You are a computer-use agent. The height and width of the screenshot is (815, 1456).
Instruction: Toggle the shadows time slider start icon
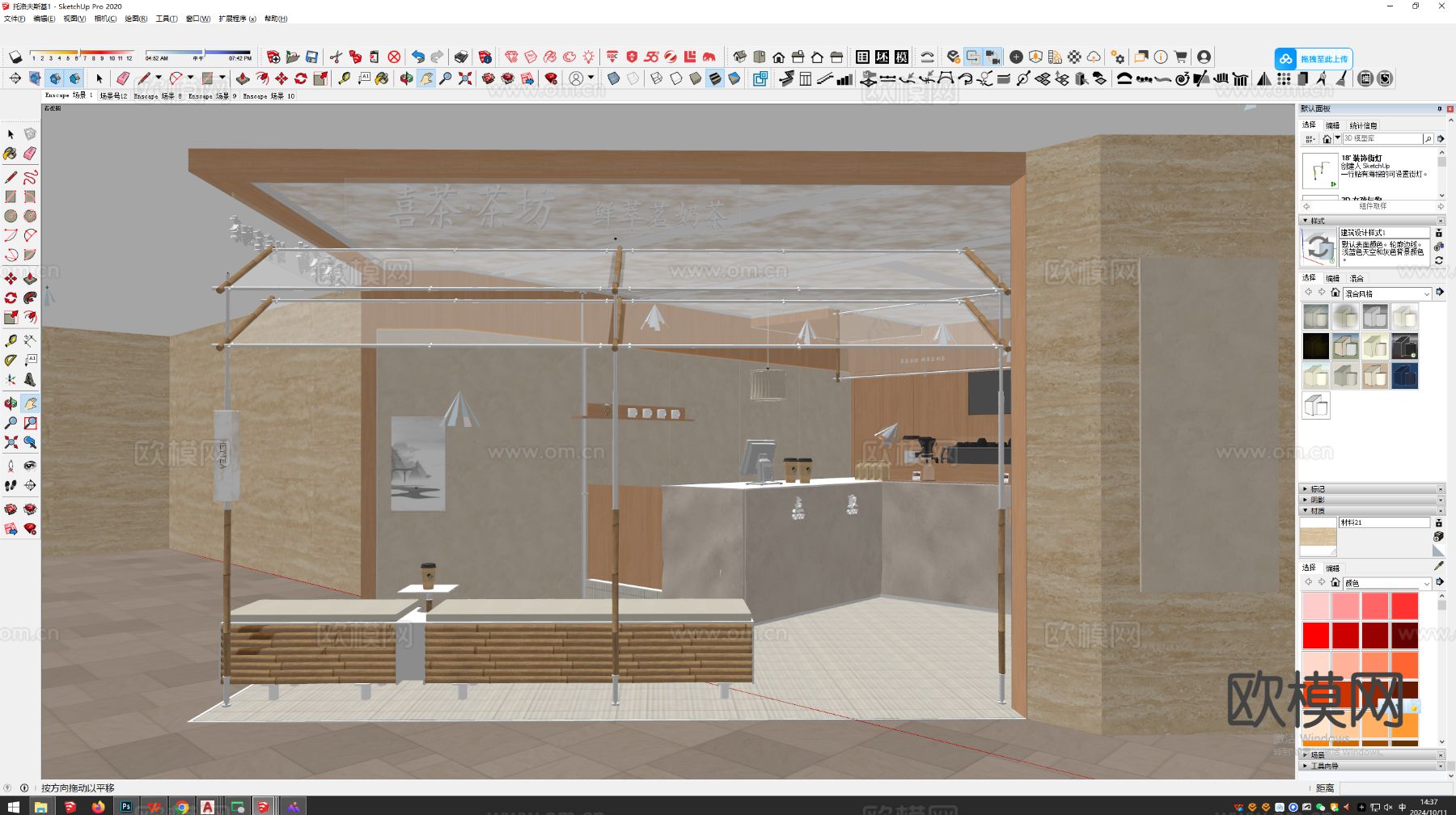pyautogui.click(x=15, y=57)
